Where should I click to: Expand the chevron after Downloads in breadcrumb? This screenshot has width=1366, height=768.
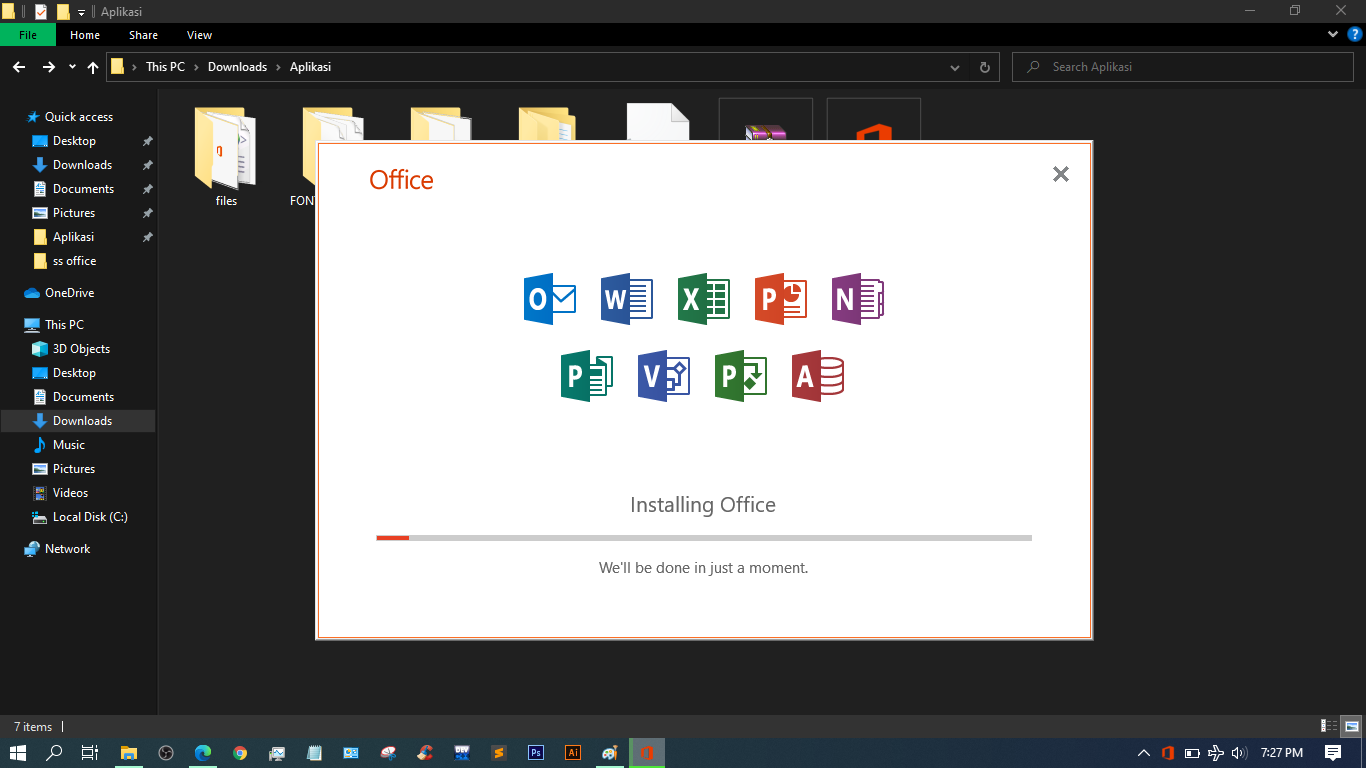278,67
